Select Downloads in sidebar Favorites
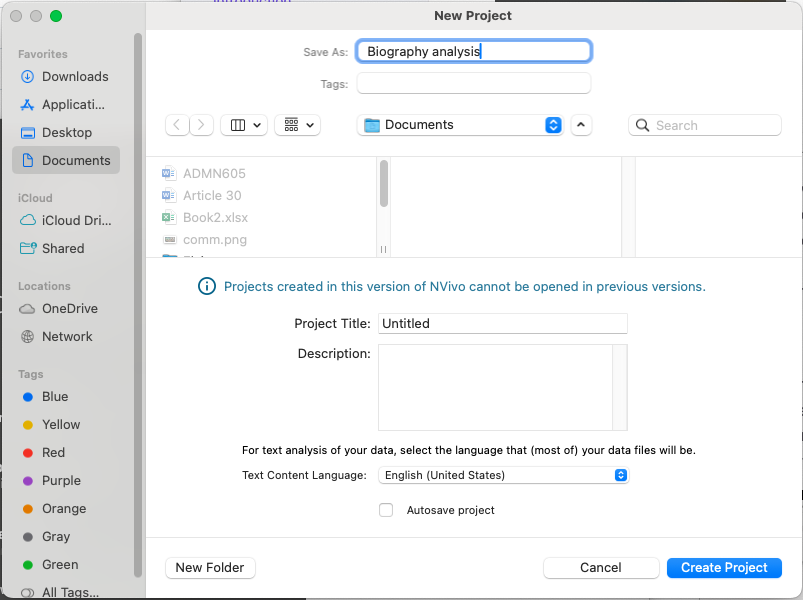 (74, 76)
